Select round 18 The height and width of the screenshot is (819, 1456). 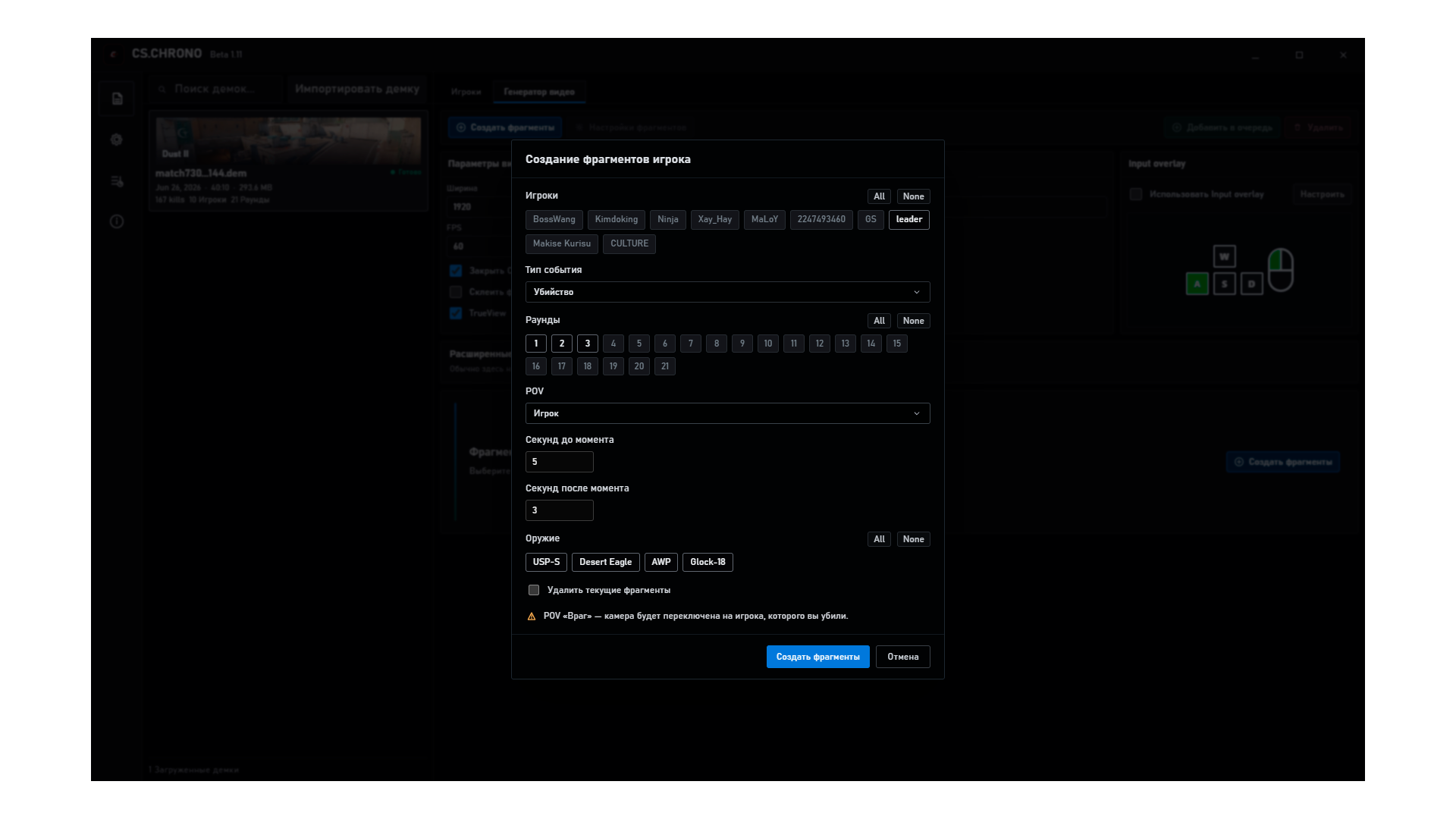(588, 366)
